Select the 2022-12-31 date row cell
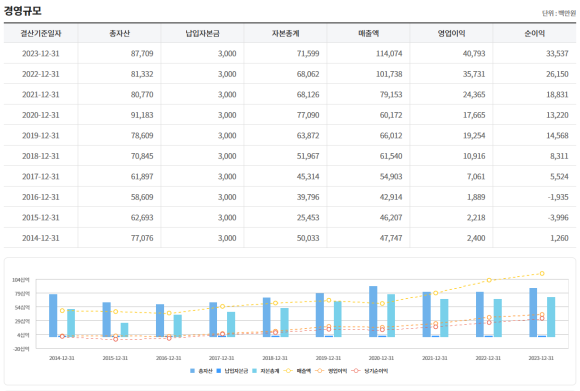 41,74
